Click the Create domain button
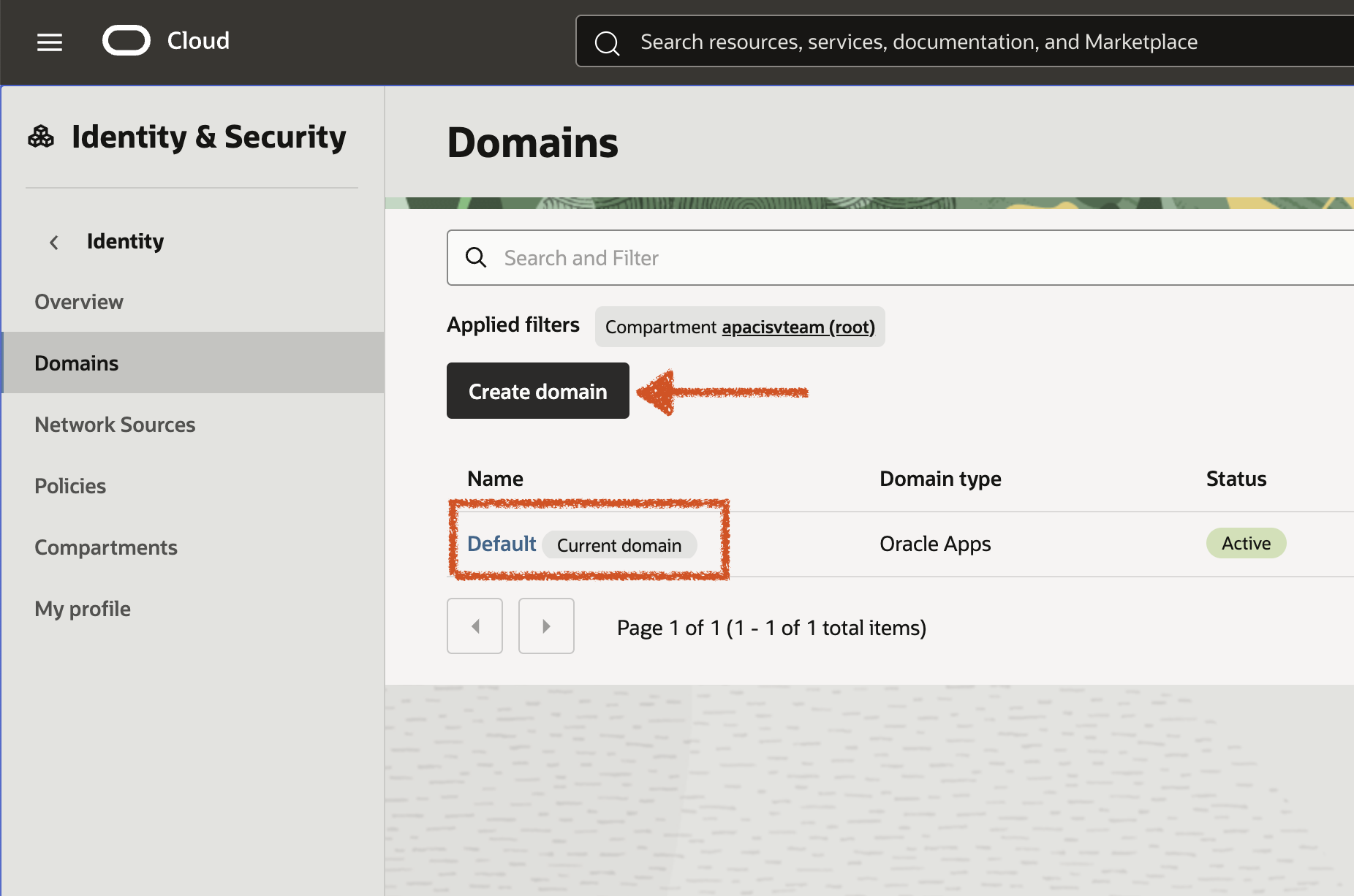This screenshot has width=1354, height=896. [537, 391]
